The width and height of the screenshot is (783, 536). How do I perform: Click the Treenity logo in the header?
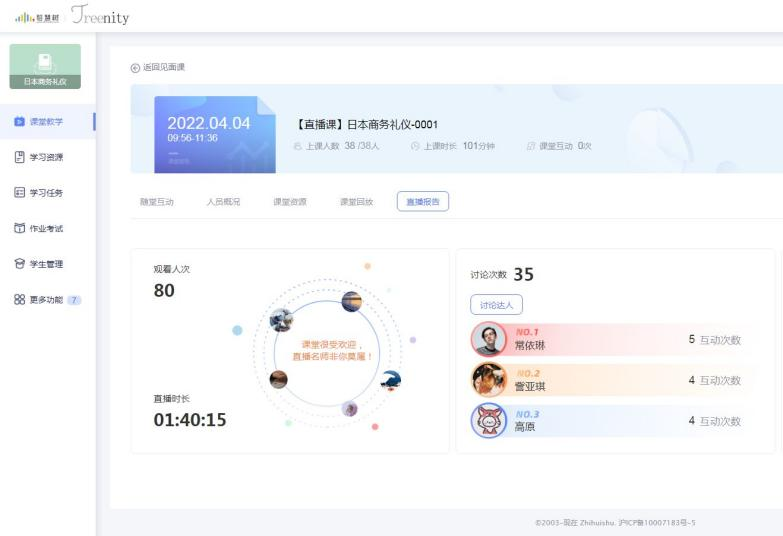pyautogui.click(x=100, y=17)
